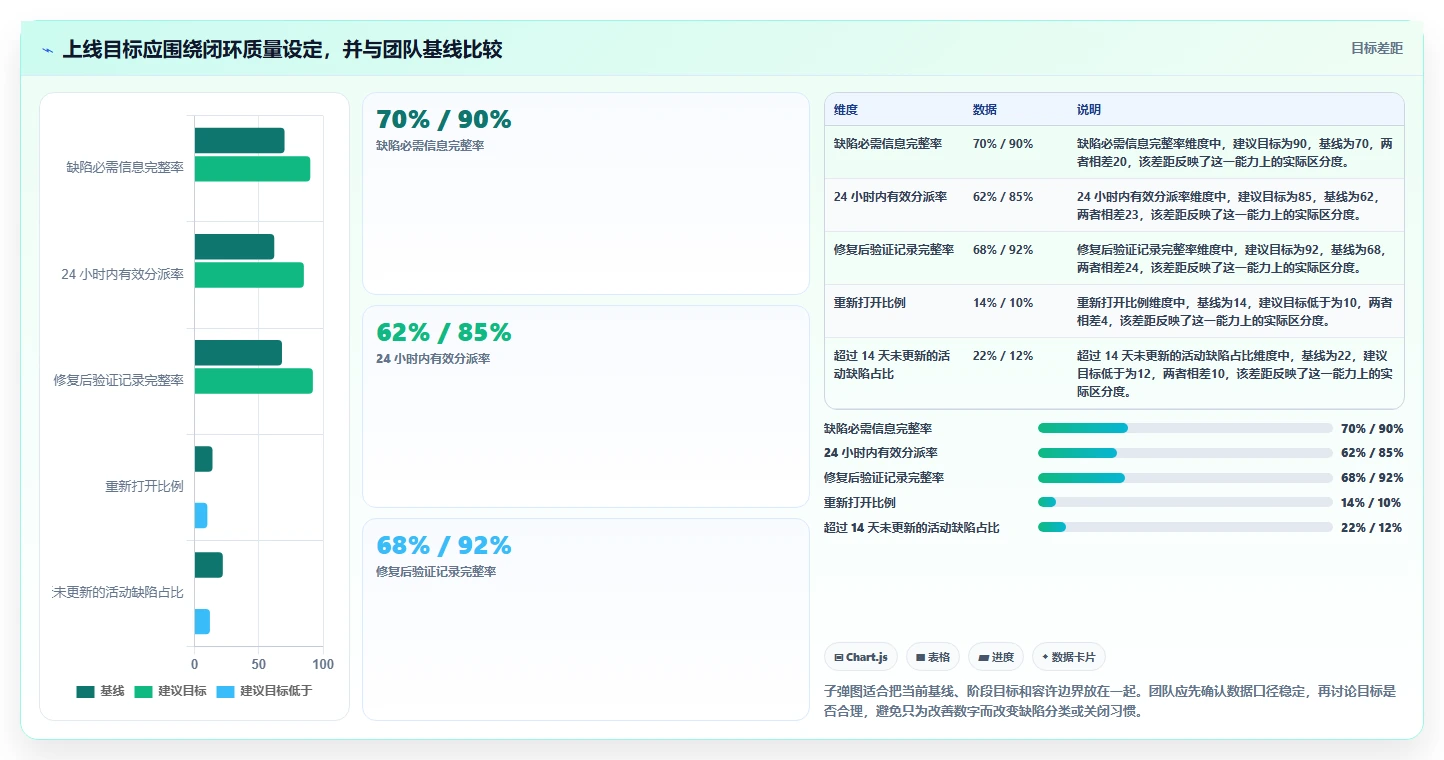
Task: Click the 50 tick on the chart x-axis
Action: click(x=259, y=664)
